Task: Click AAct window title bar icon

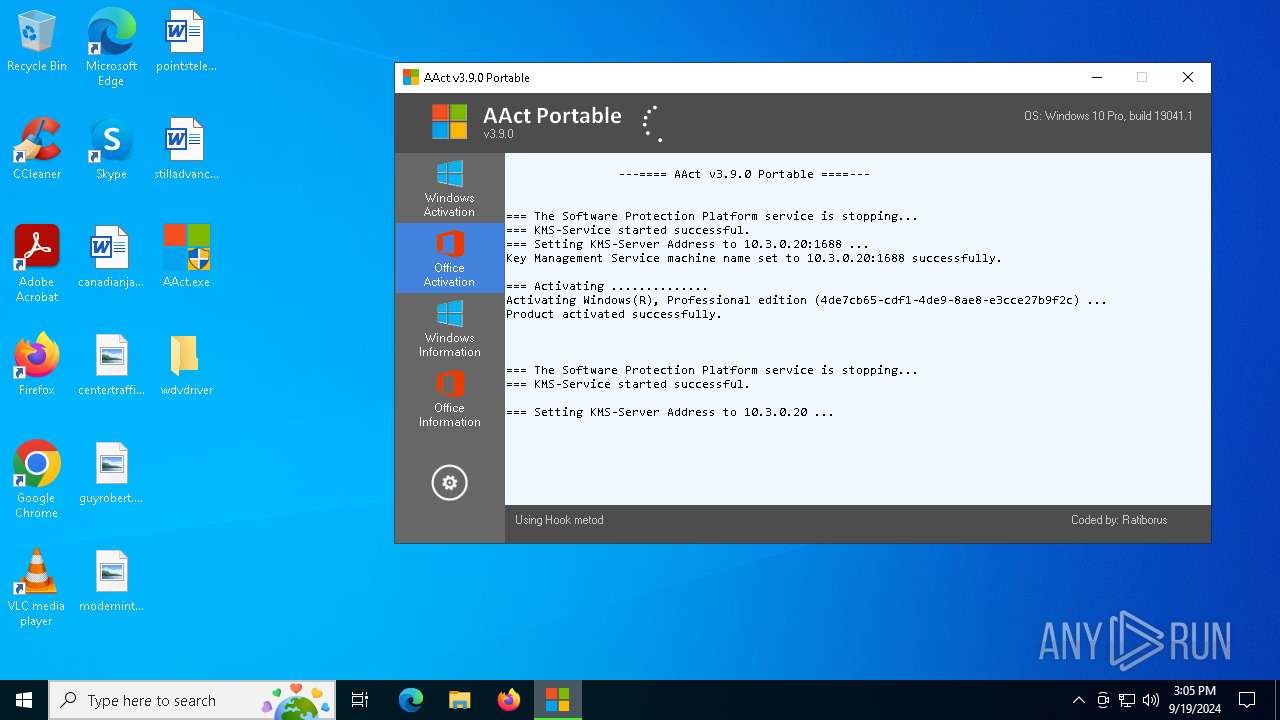Action: pyautogui.click(x=410, y=77)
